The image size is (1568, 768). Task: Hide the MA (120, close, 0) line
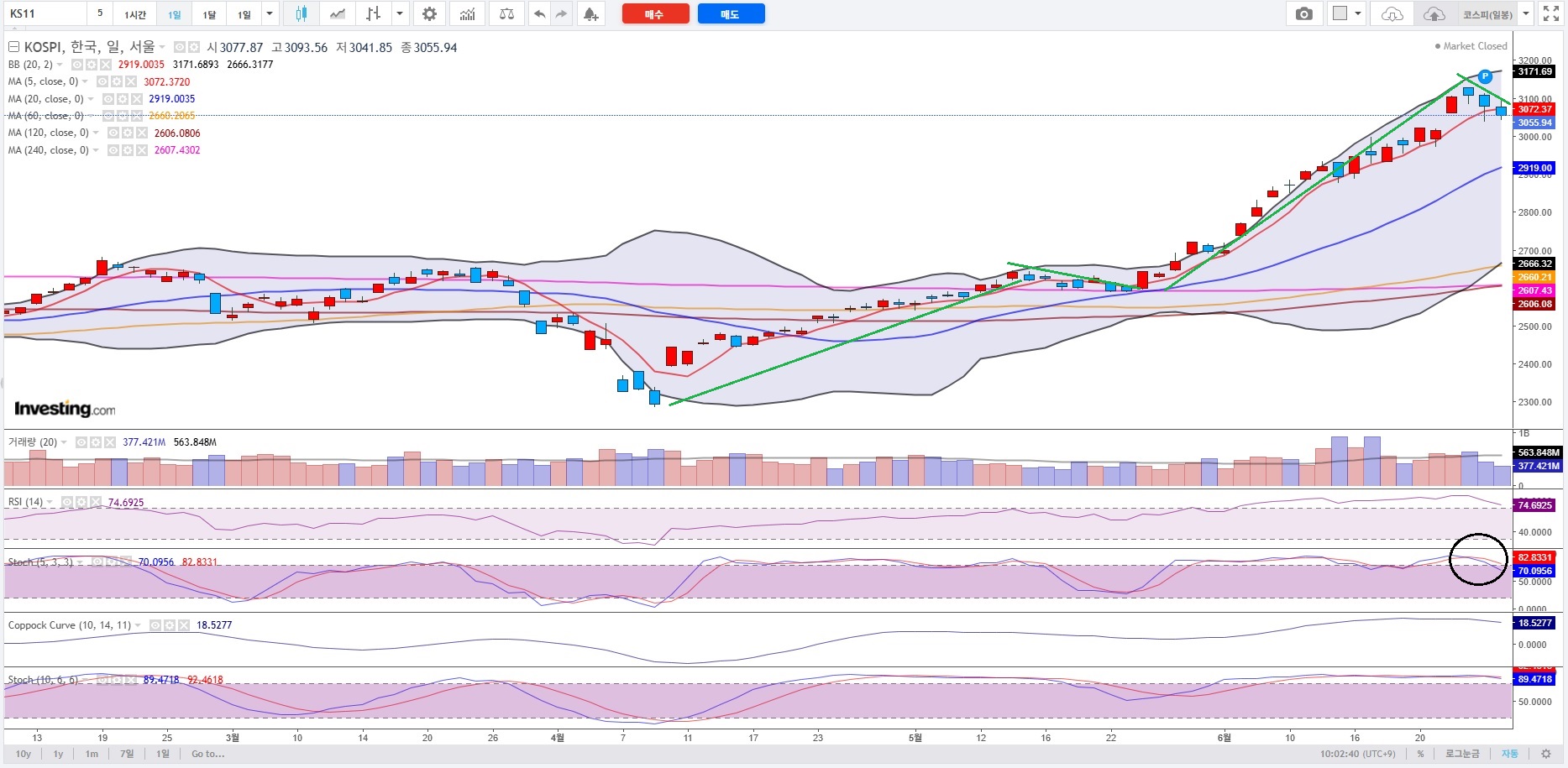click(113, 133)
